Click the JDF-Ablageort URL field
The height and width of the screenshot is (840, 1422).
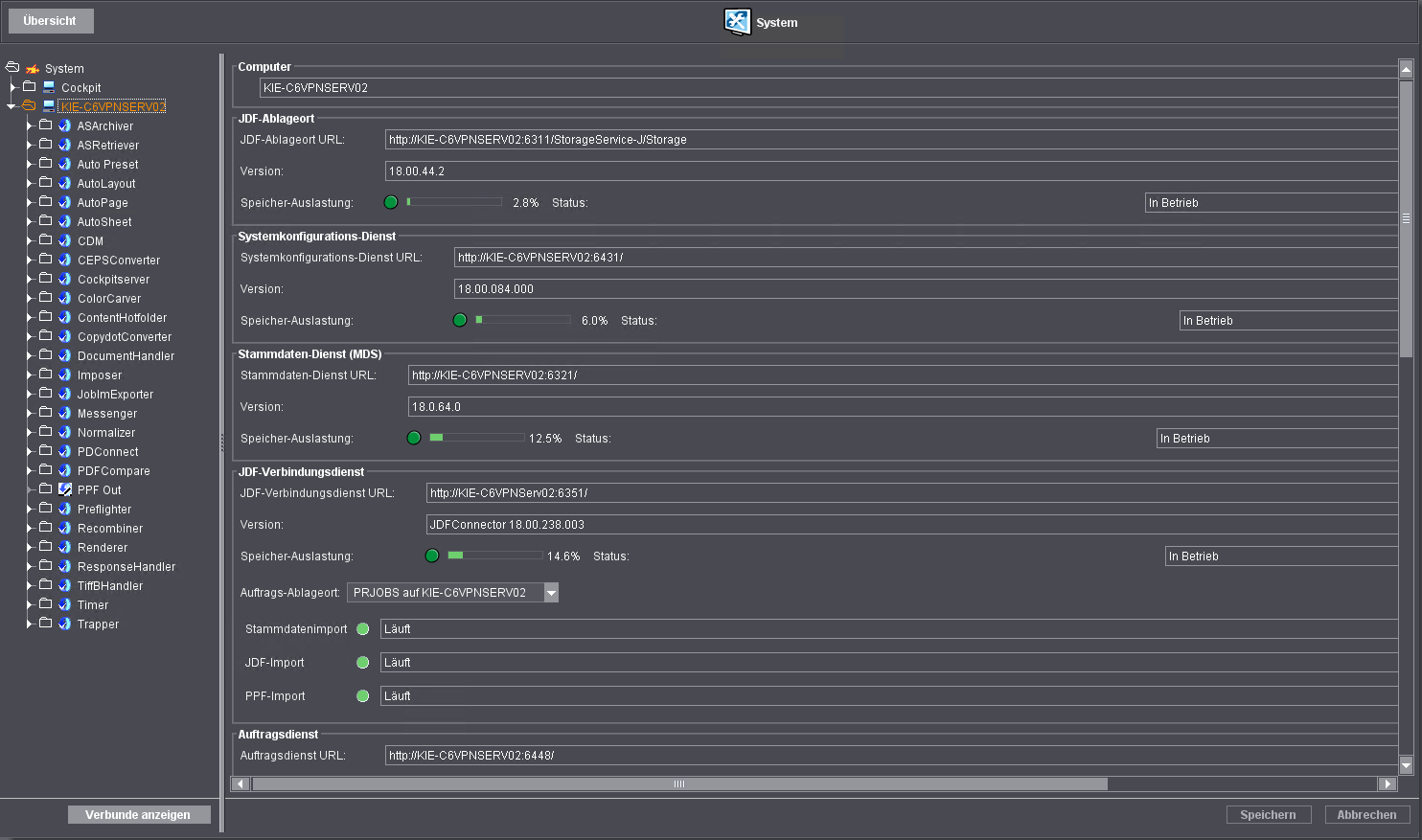891,139
